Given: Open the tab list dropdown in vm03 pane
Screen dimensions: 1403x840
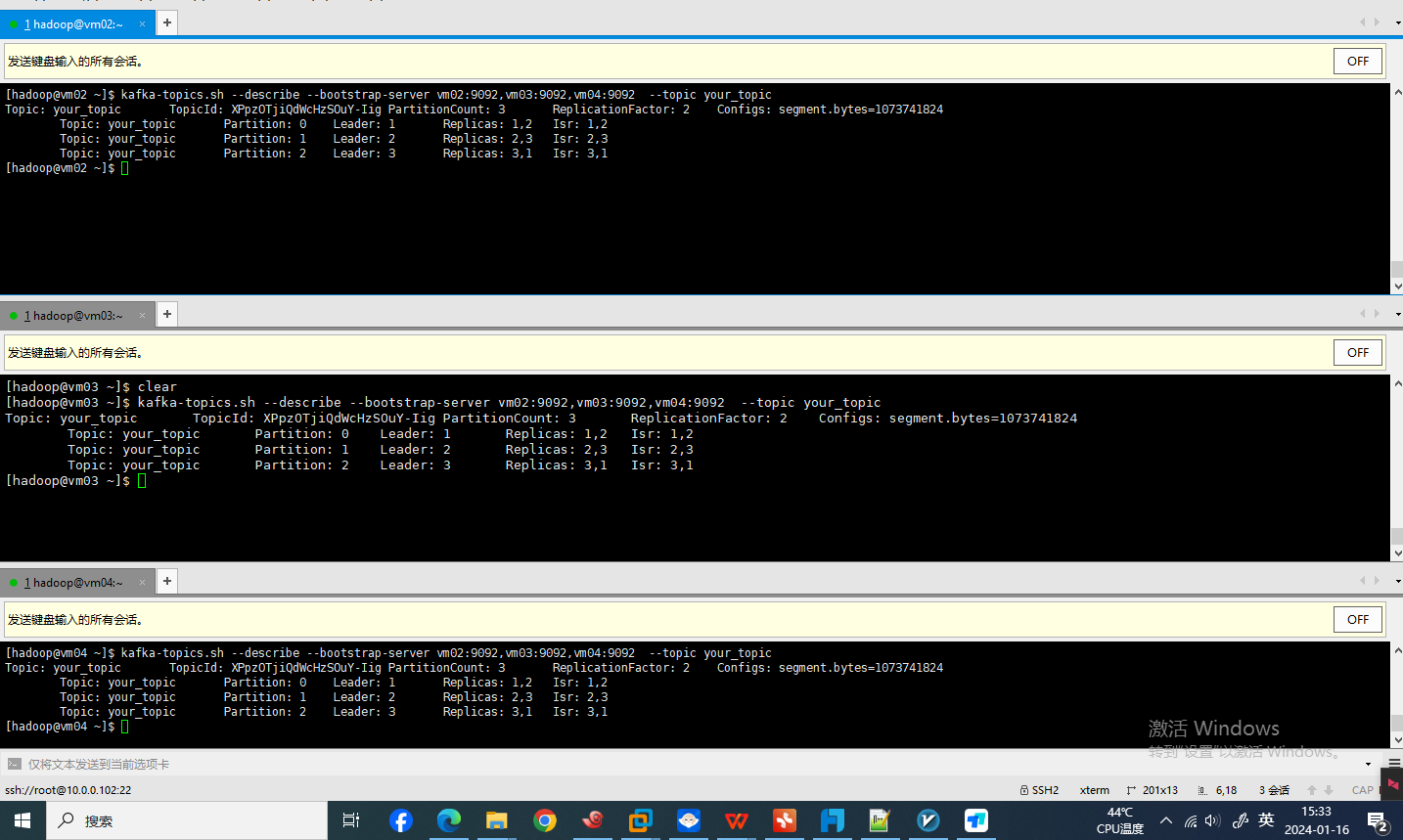Looking at the screenshot, I should click(x=1397, y=314).
